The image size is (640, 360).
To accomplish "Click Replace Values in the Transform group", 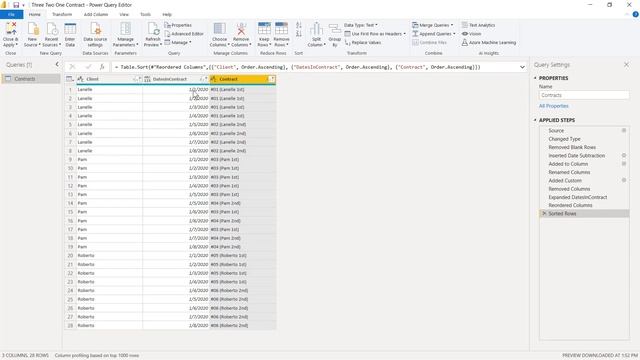I will [363, 42].
